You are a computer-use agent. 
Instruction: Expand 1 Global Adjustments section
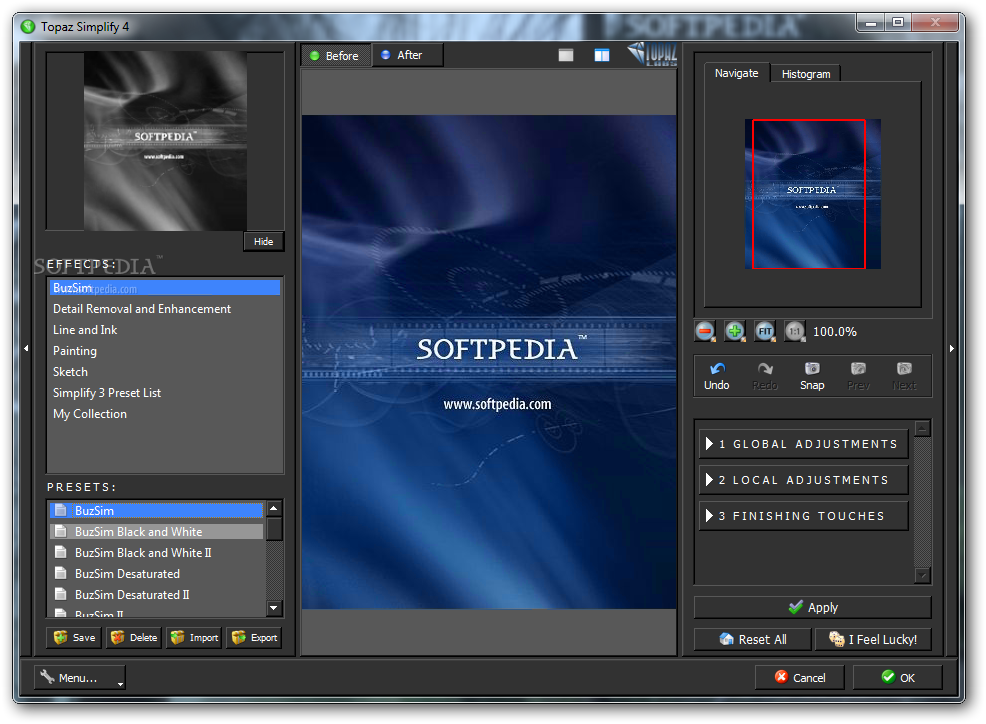(x=804, y=444)
